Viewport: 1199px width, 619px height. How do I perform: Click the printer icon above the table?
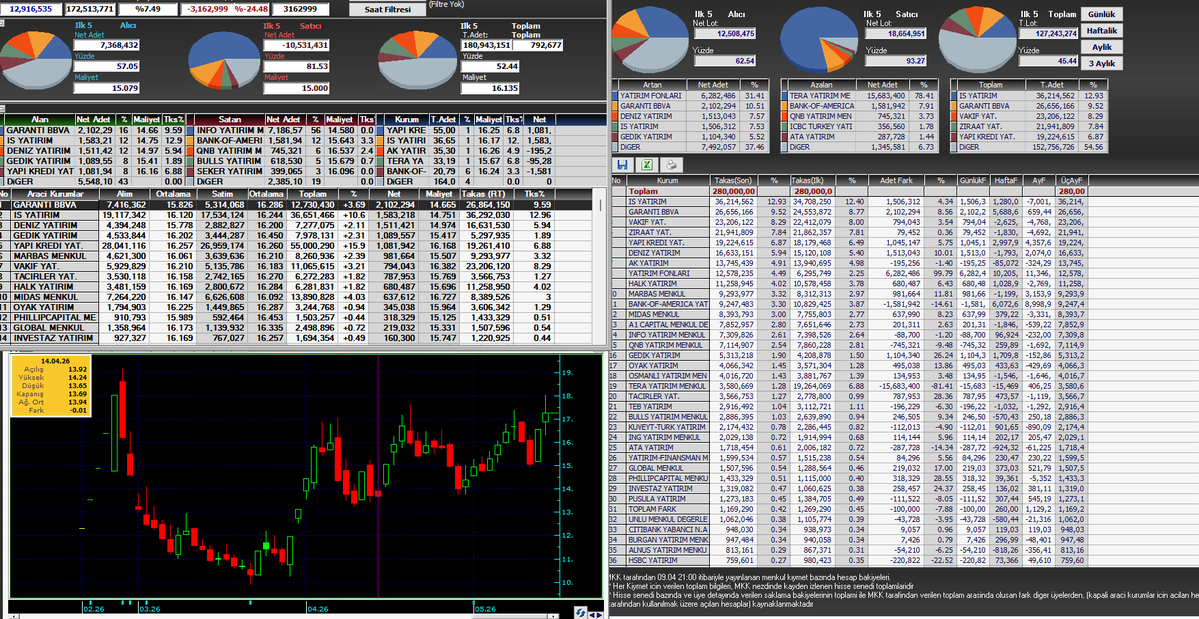pyautogui.click(x=671, y=164)
